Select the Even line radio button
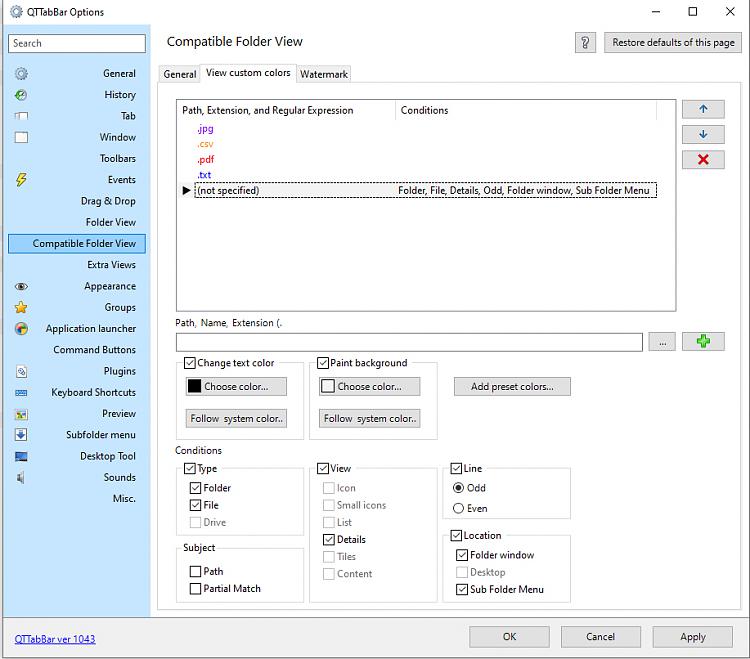 coord(458,508)
